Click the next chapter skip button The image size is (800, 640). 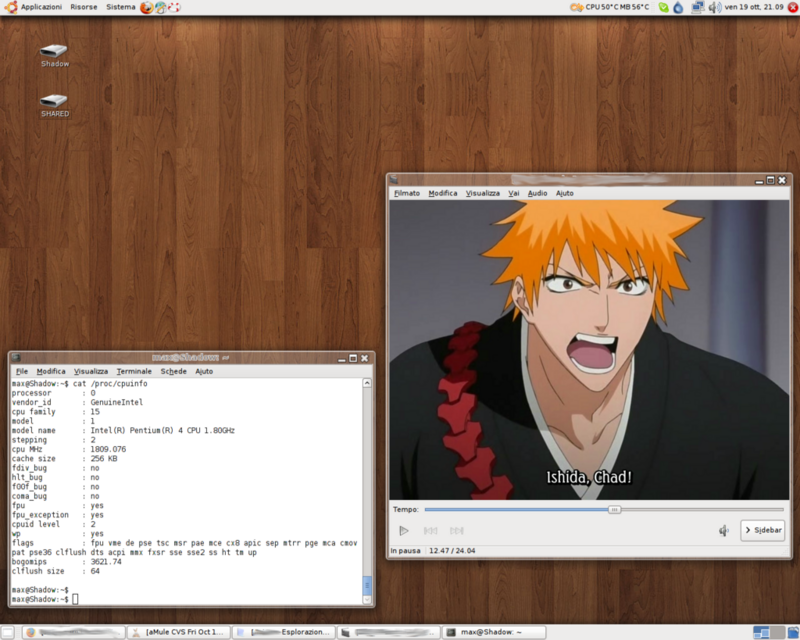point(456,531)
